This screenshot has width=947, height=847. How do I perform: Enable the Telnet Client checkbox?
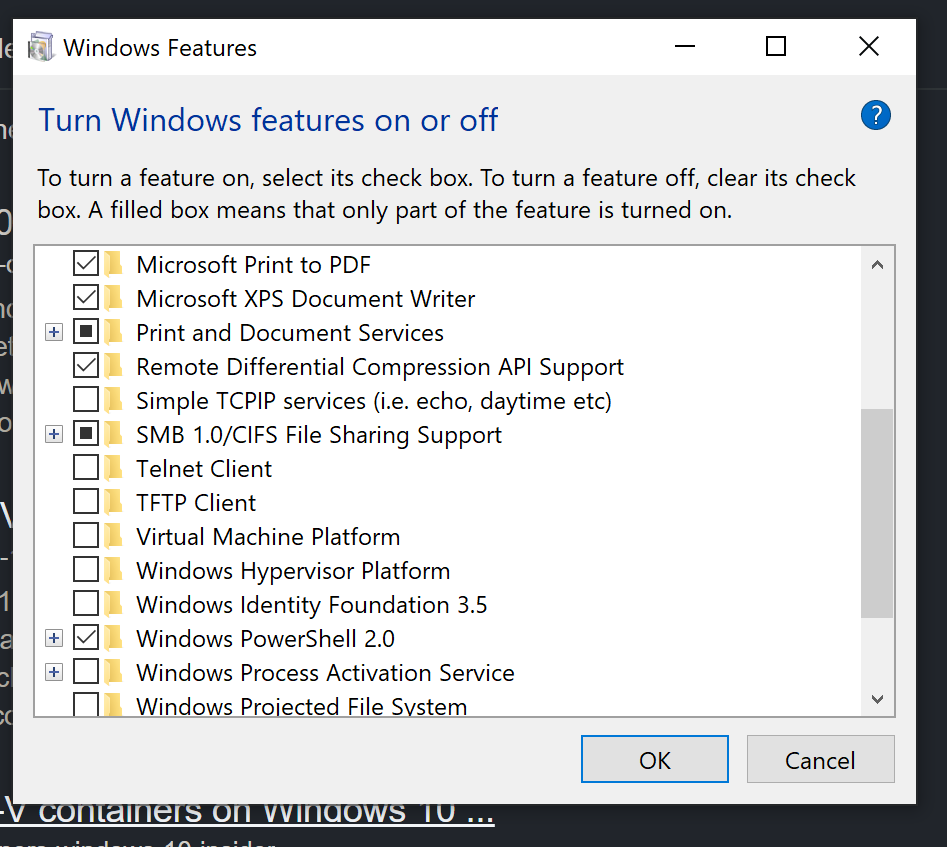tap(86, 468)
